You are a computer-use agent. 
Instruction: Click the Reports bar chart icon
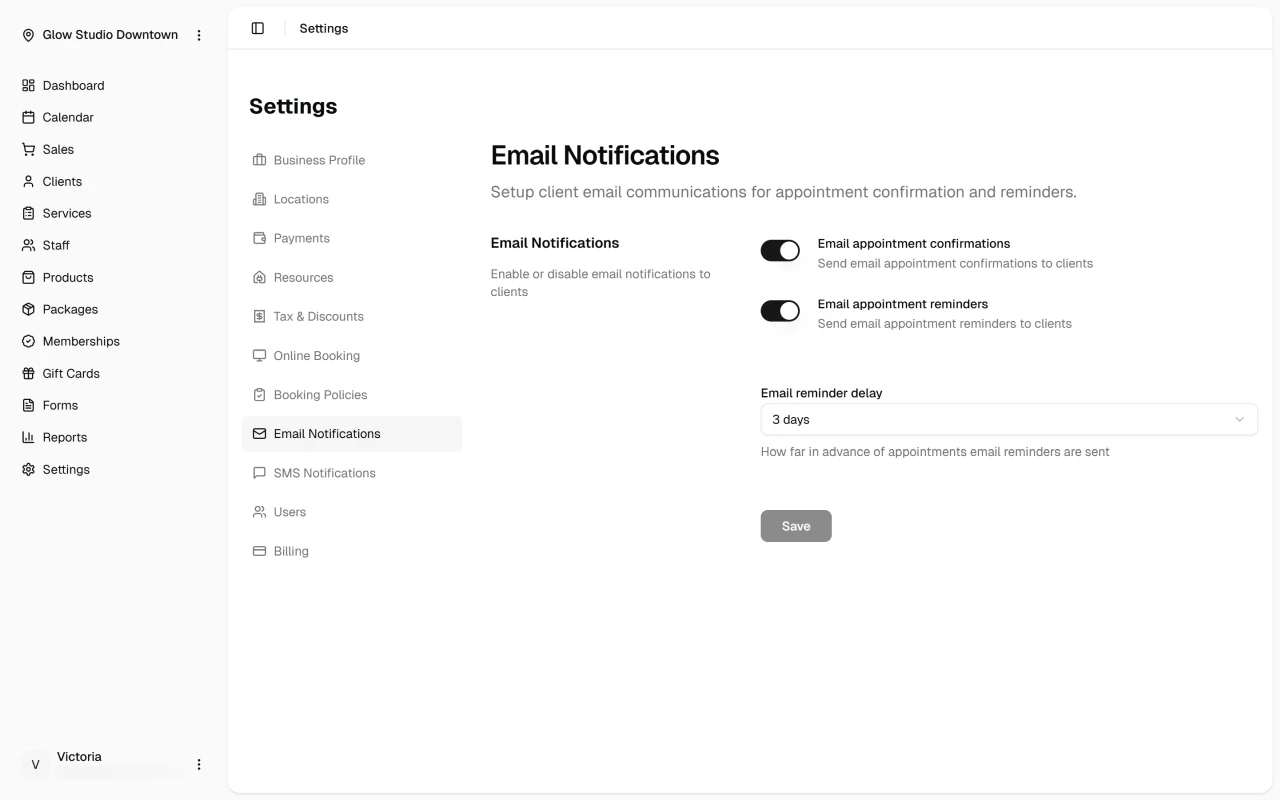[28, 437]
